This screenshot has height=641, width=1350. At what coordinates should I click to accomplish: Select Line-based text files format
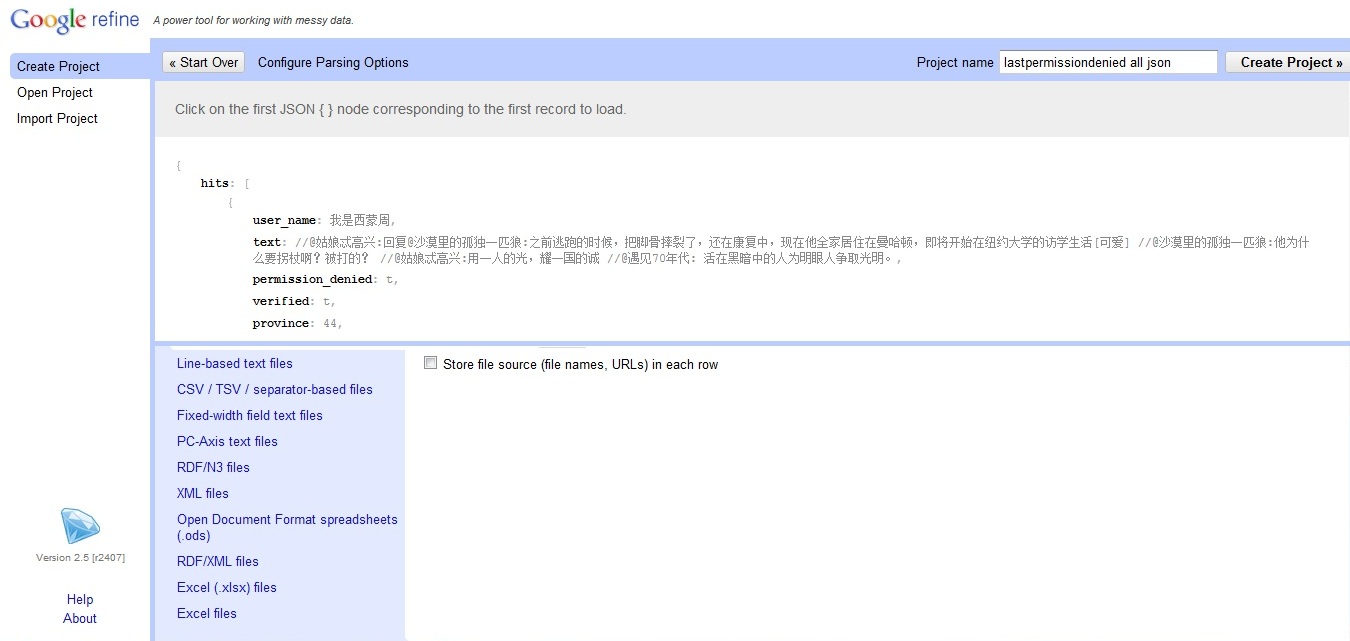[x=235, y=363]
